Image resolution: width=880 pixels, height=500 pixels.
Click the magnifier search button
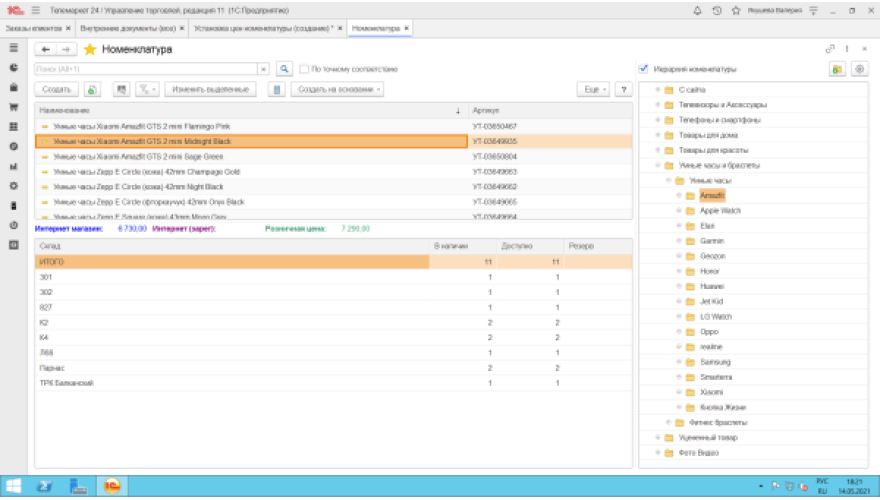point(285,69)
